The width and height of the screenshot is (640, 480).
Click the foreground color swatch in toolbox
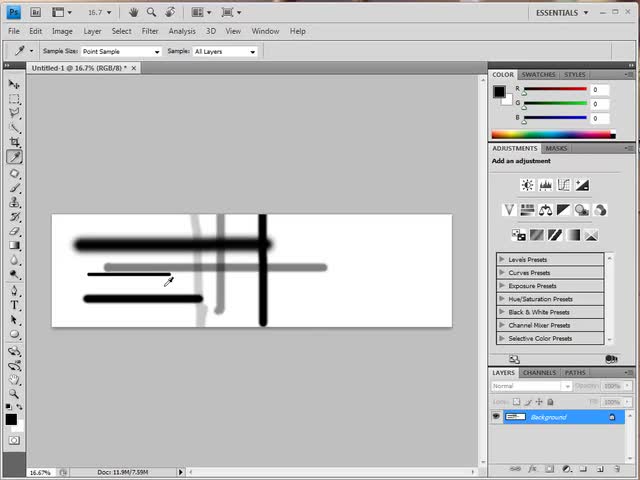[11, 419]
